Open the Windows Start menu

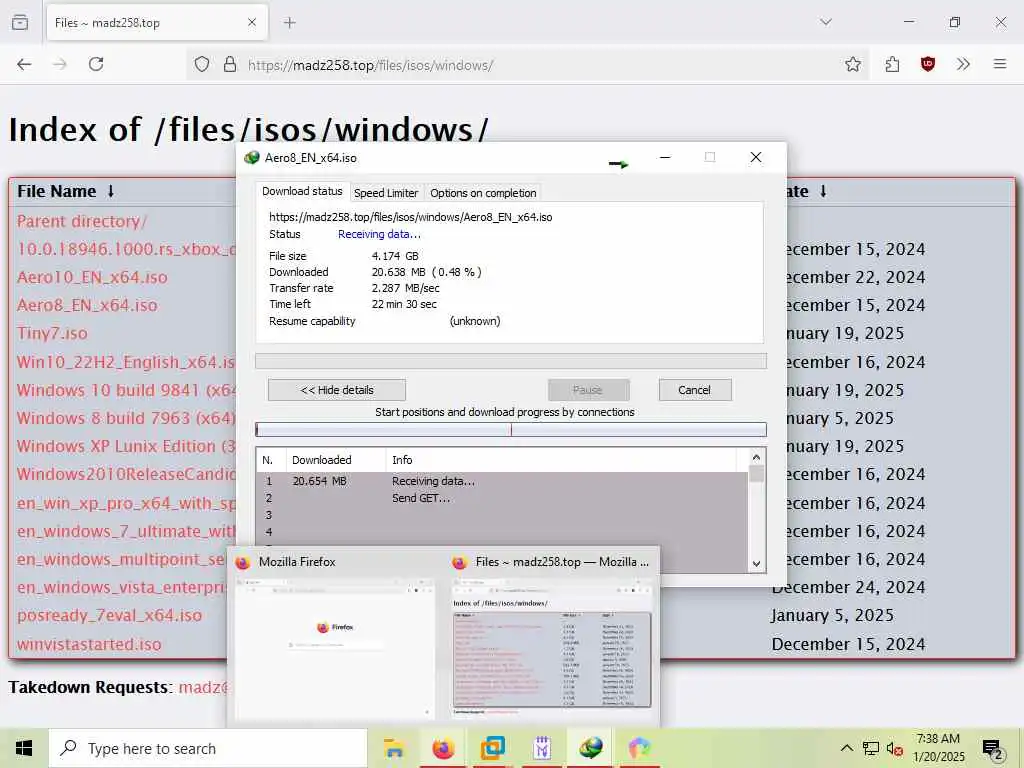pos(24,748)
